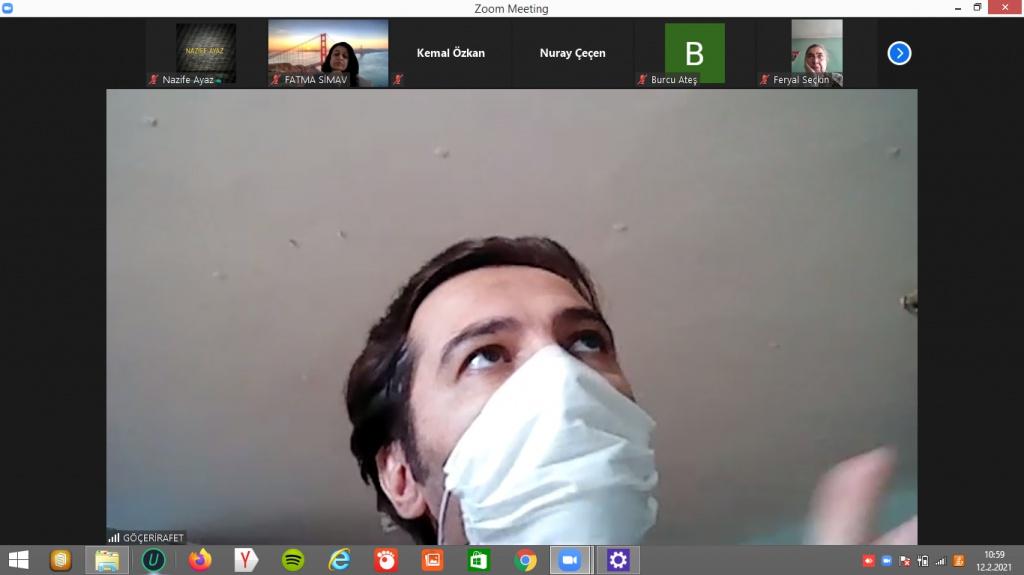Restore down the Zoom Meeting window
The width and height of the screenshot is (1024, 575).
(977, 8)
